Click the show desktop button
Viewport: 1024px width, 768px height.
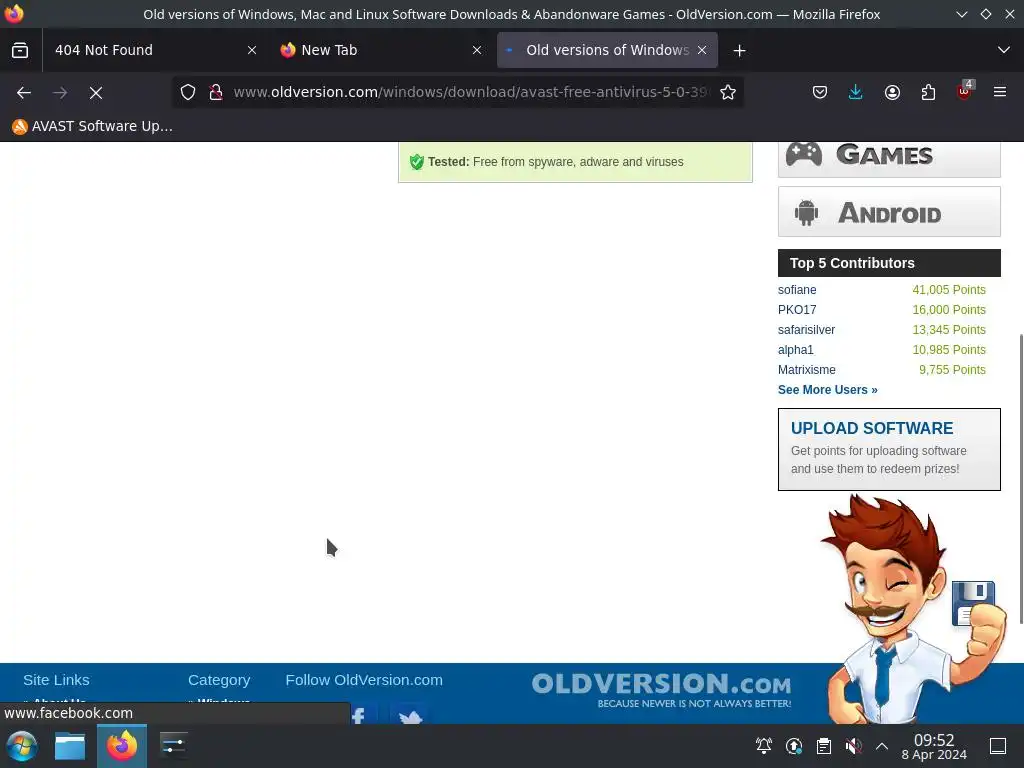coord(998,746)
